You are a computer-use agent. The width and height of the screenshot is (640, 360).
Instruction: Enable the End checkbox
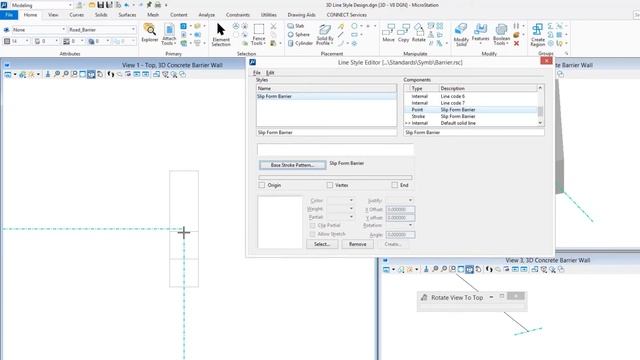pos(395,185)
